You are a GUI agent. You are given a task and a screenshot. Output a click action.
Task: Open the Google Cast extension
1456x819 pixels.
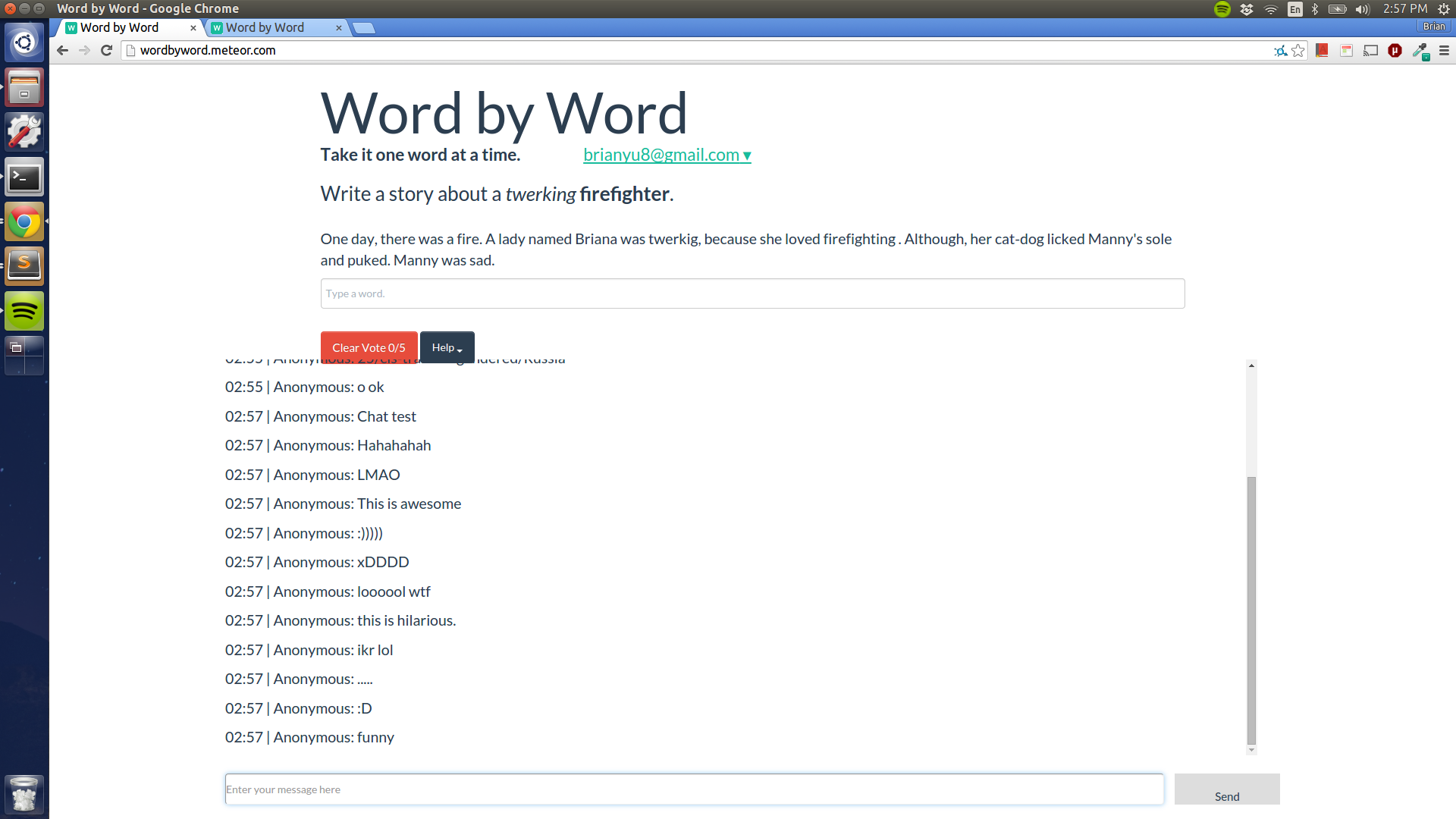pyautogui.click(x=1370, y=51)
